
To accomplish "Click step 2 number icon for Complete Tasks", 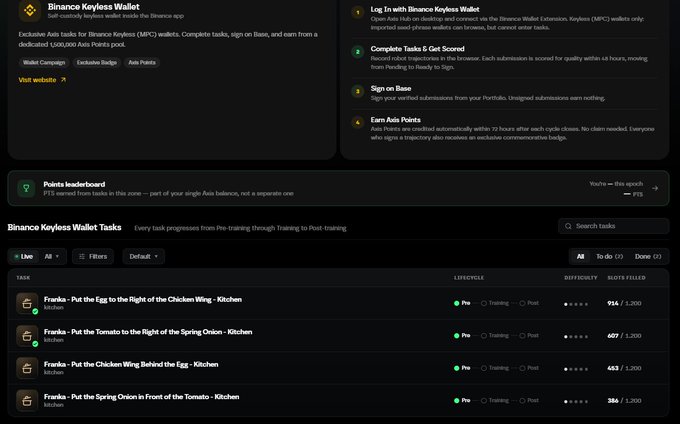I will (x=358, y=52).
